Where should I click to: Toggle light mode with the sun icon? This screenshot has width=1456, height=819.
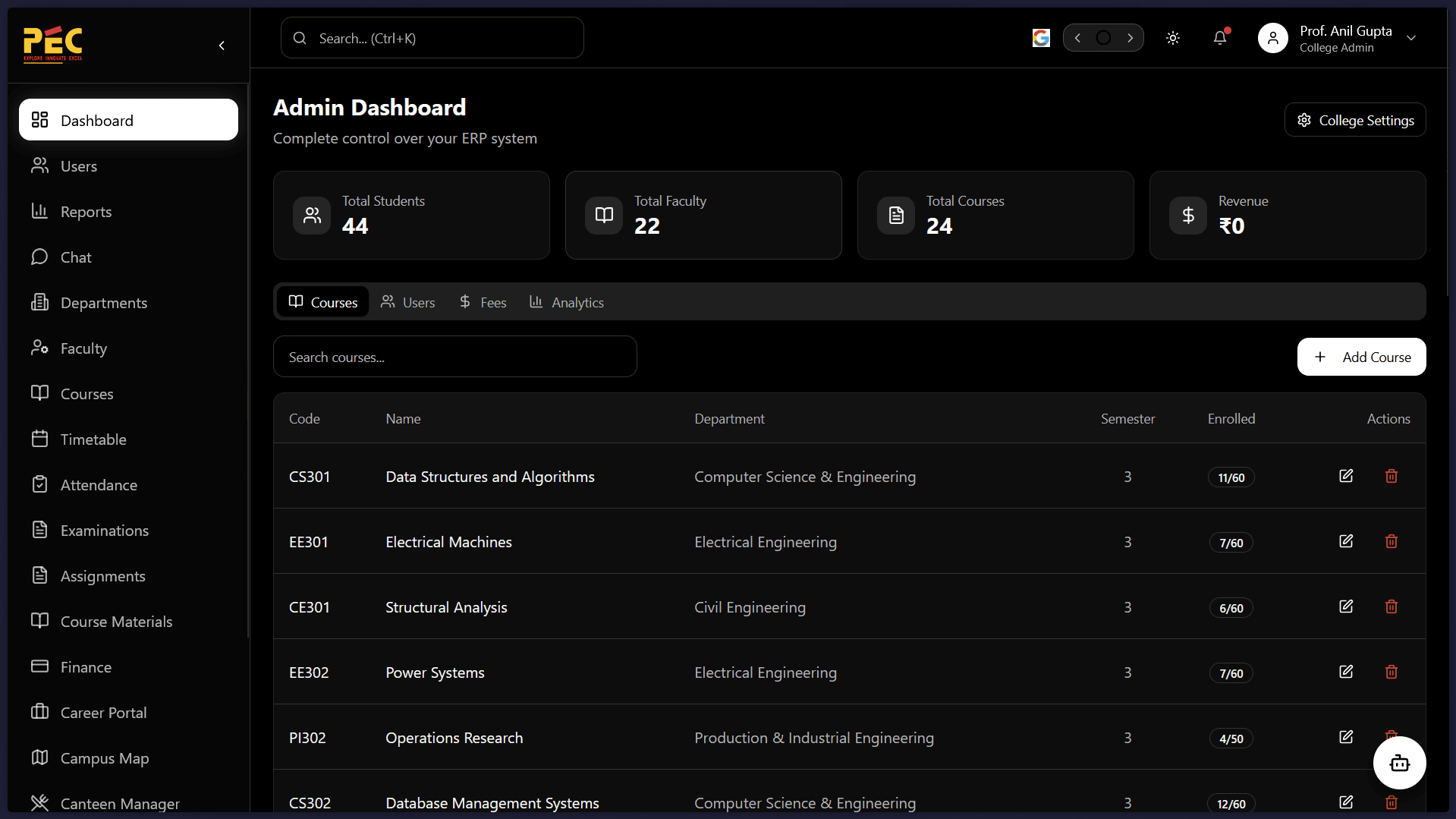[1172, 37]
